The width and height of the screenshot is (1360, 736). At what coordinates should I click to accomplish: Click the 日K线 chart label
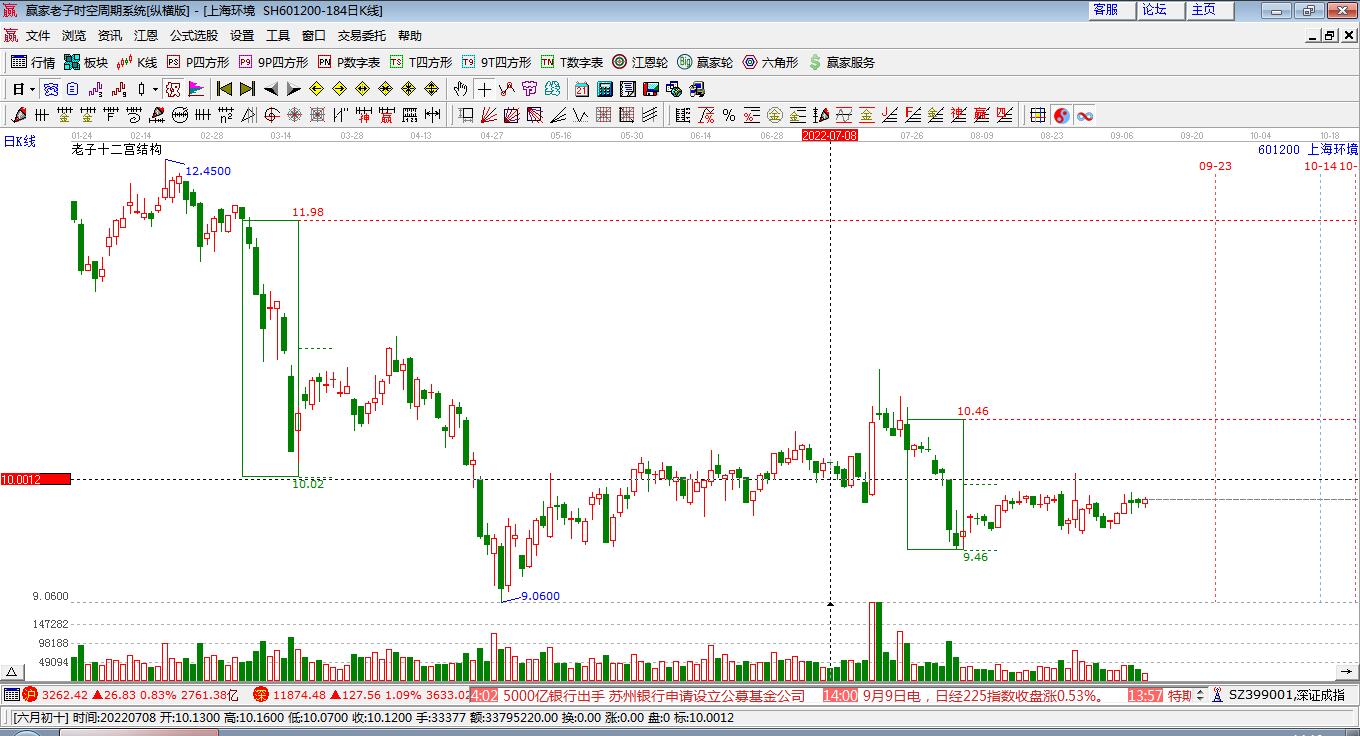point(19,142)
